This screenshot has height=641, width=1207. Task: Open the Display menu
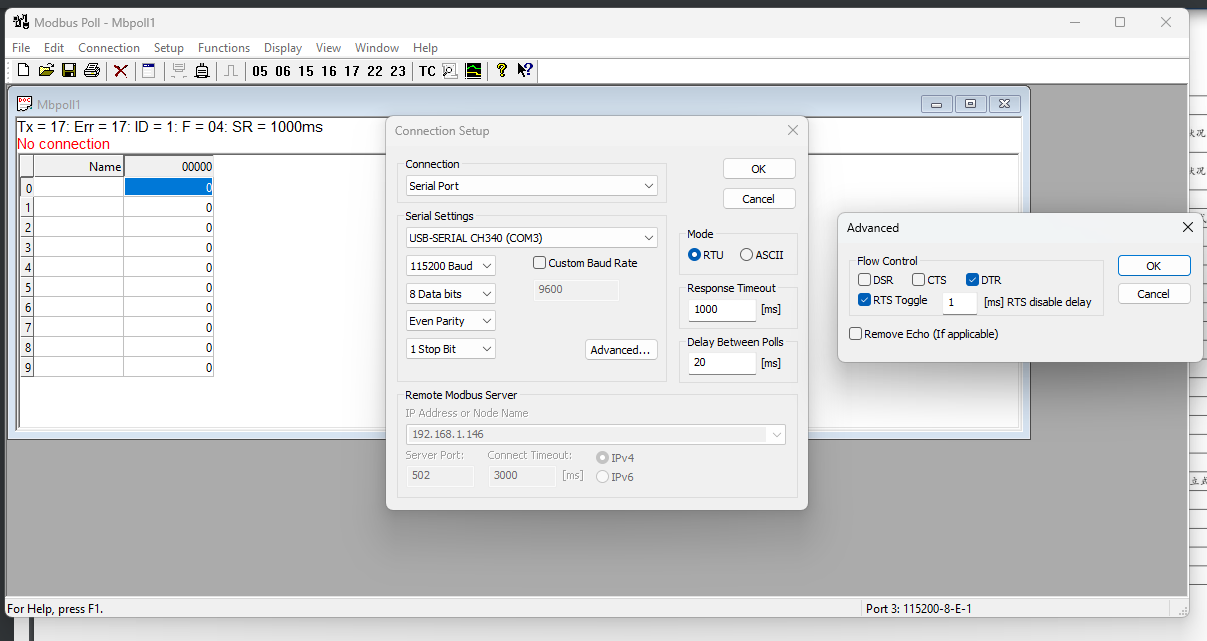pyautogui.click(x=283, y=48)
